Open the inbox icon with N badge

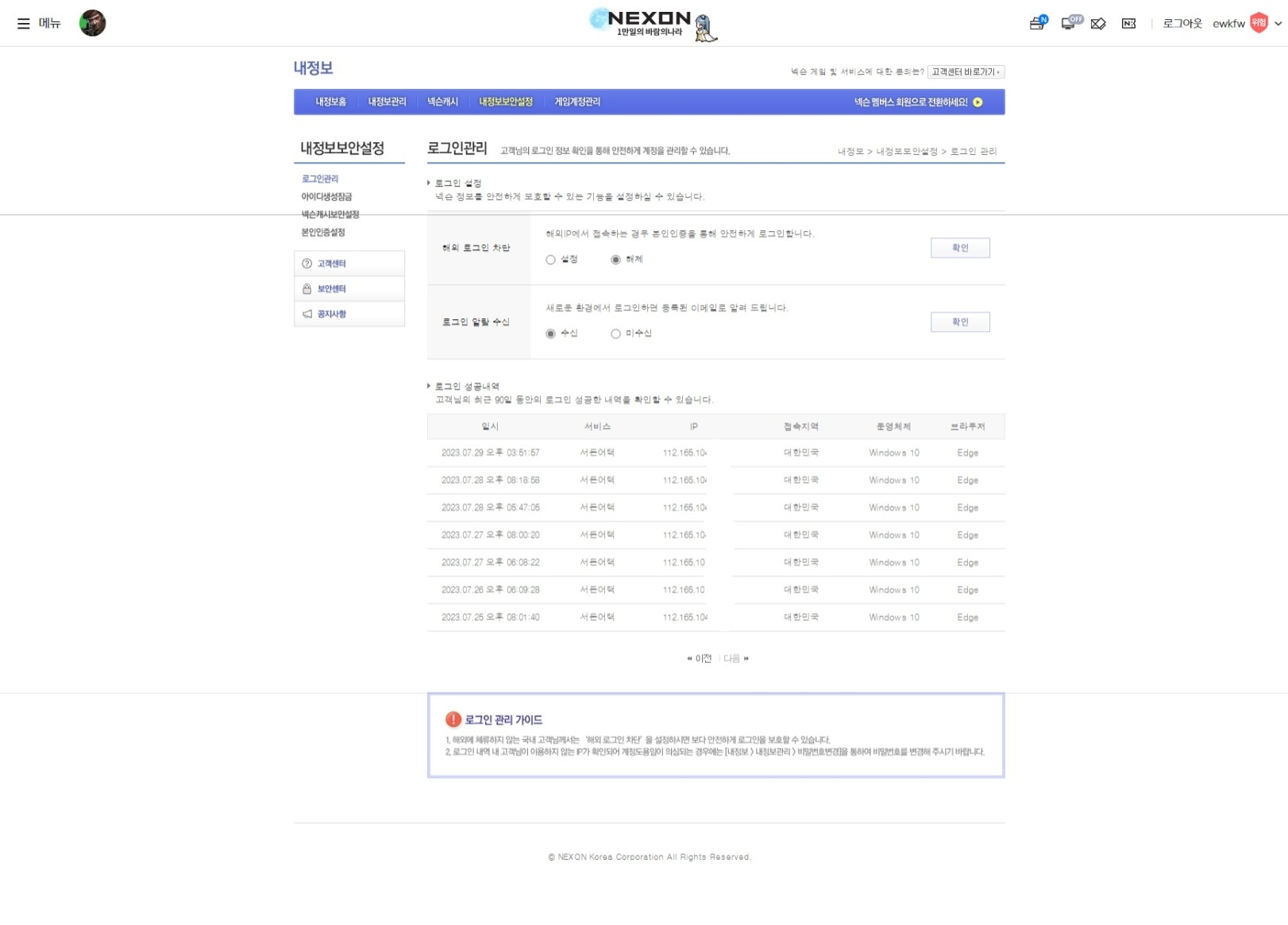(x=1037, y=23)
